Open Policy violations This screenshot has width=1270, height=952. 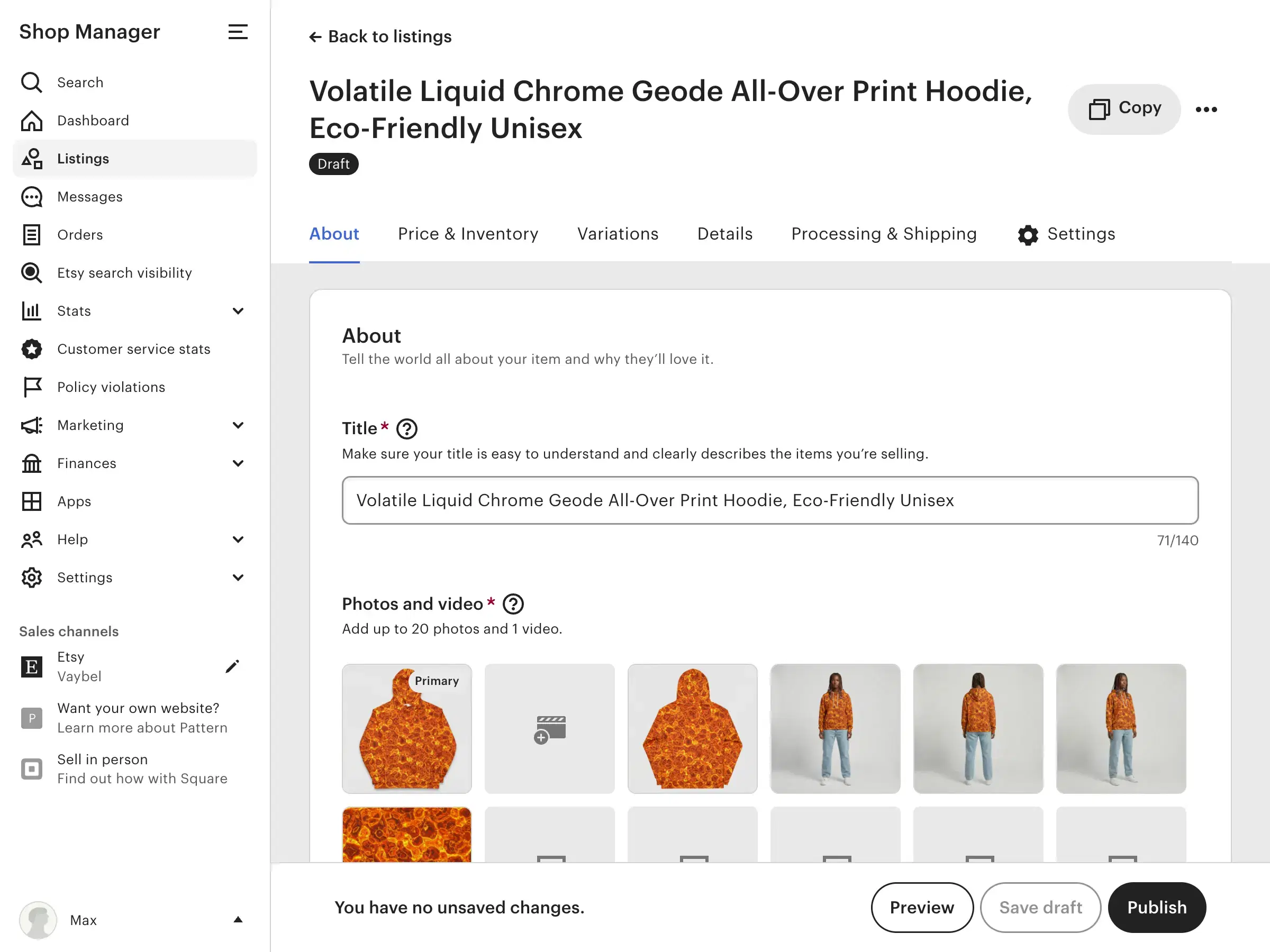pyautogui.click(x=111, y=387)
